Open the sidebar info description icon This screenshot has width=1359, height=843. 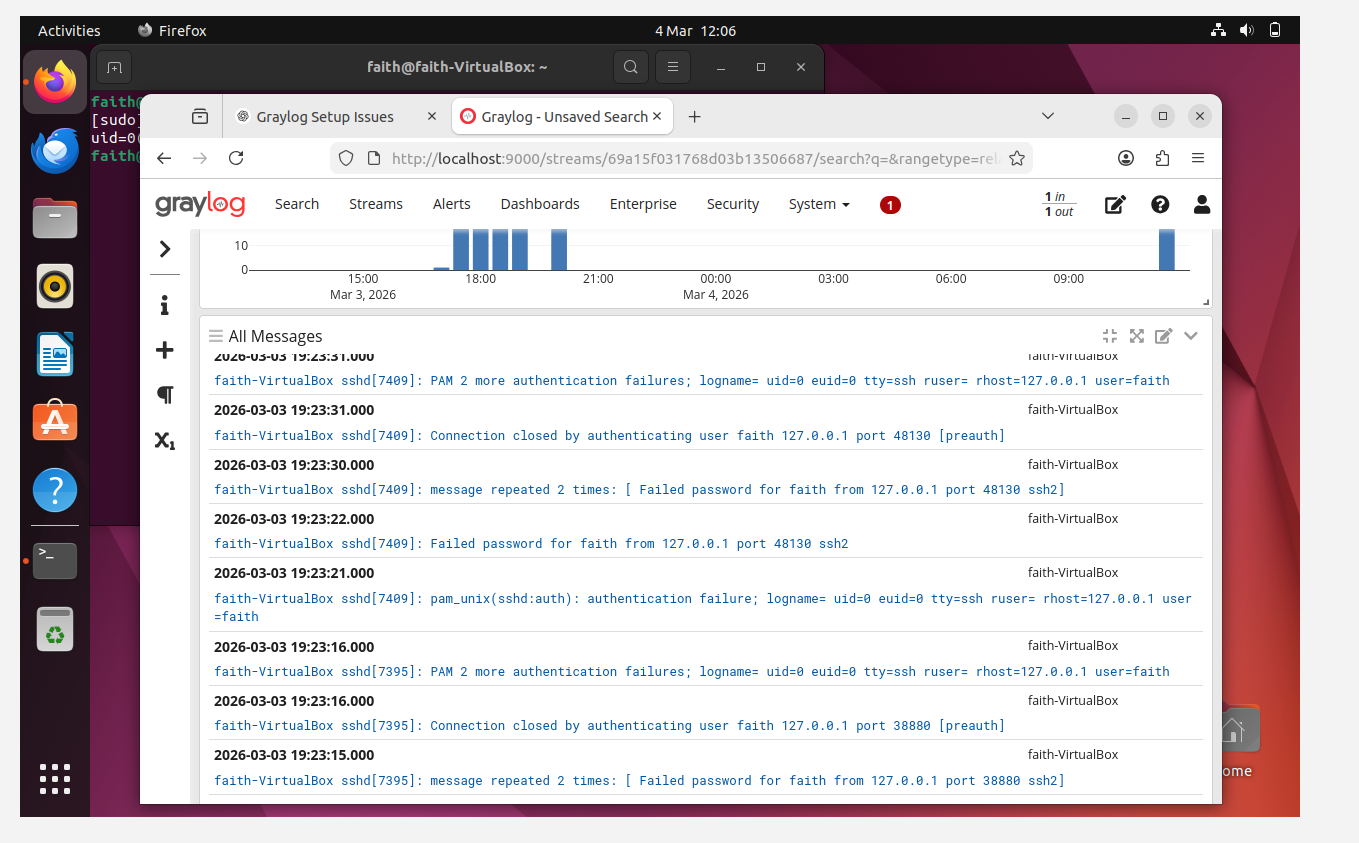point(165,305)
